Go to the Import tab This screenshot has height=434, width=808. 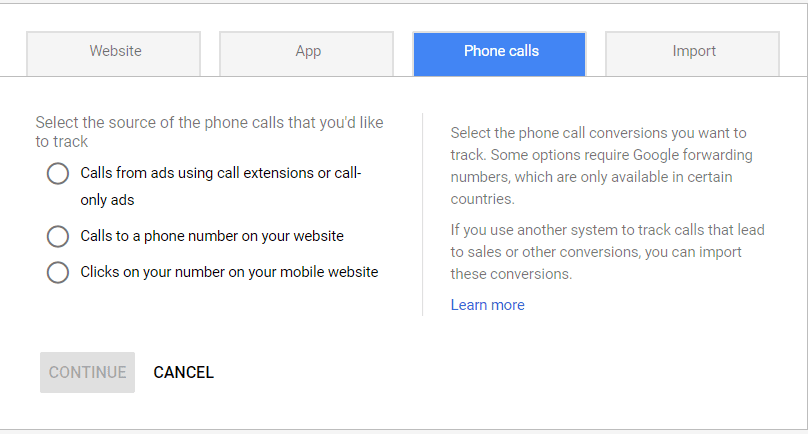point(692,54)
